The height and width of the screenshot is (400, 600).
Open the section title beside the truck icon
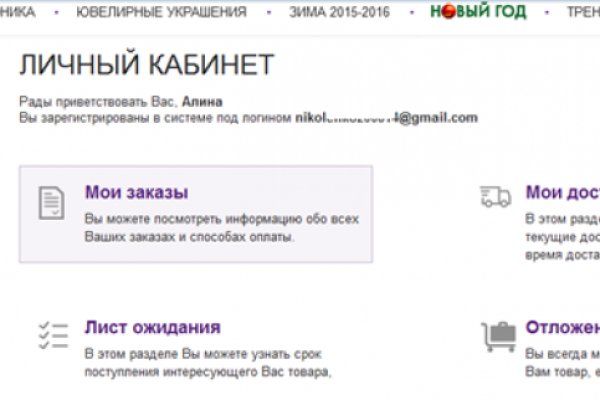pyautogui.click(x=562, y=193)
